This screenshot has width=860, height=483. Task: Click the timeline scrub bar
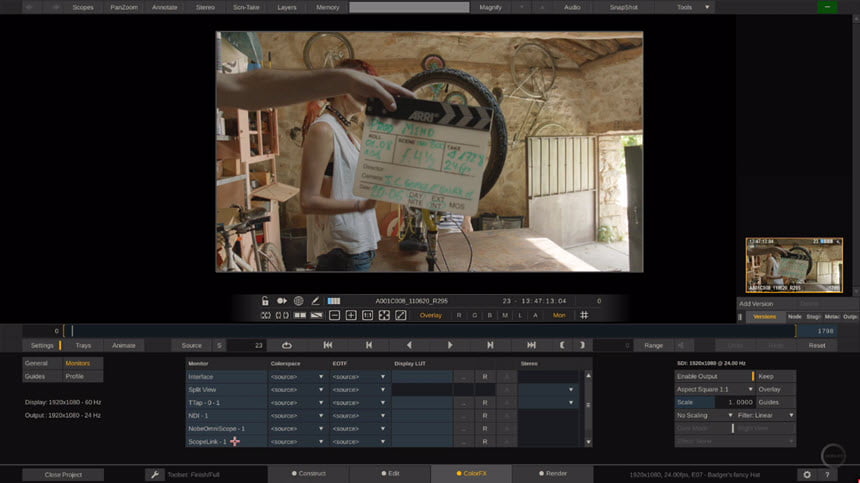click(430, 331)
